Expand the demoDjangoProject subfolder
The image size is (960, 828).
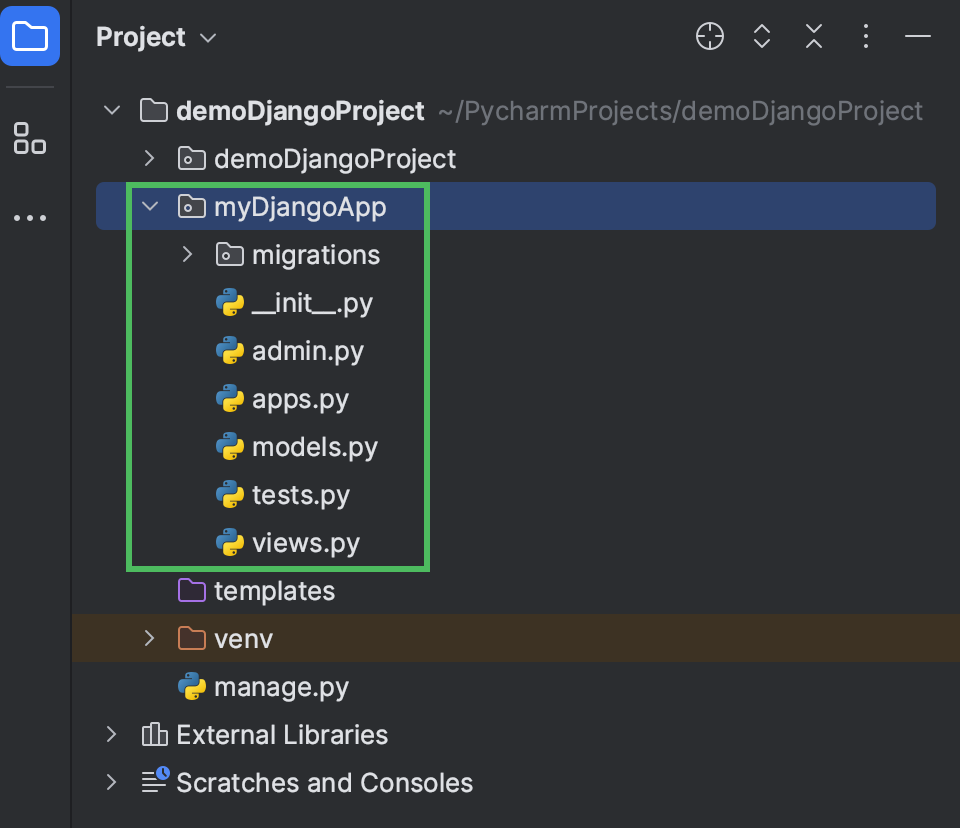[149, 158]
